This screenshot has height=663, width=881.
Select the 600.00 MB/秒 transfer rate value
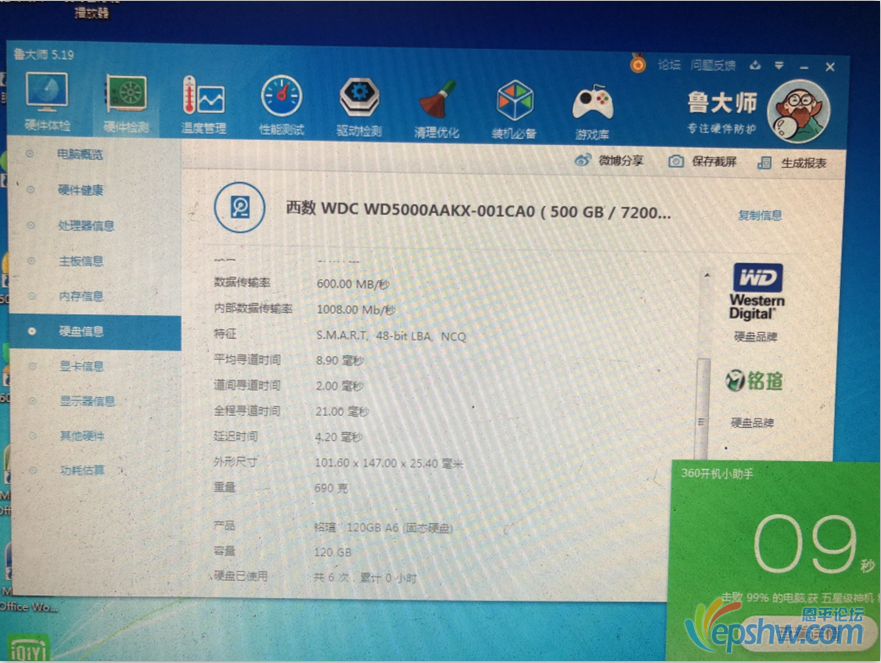click(353, 284)
